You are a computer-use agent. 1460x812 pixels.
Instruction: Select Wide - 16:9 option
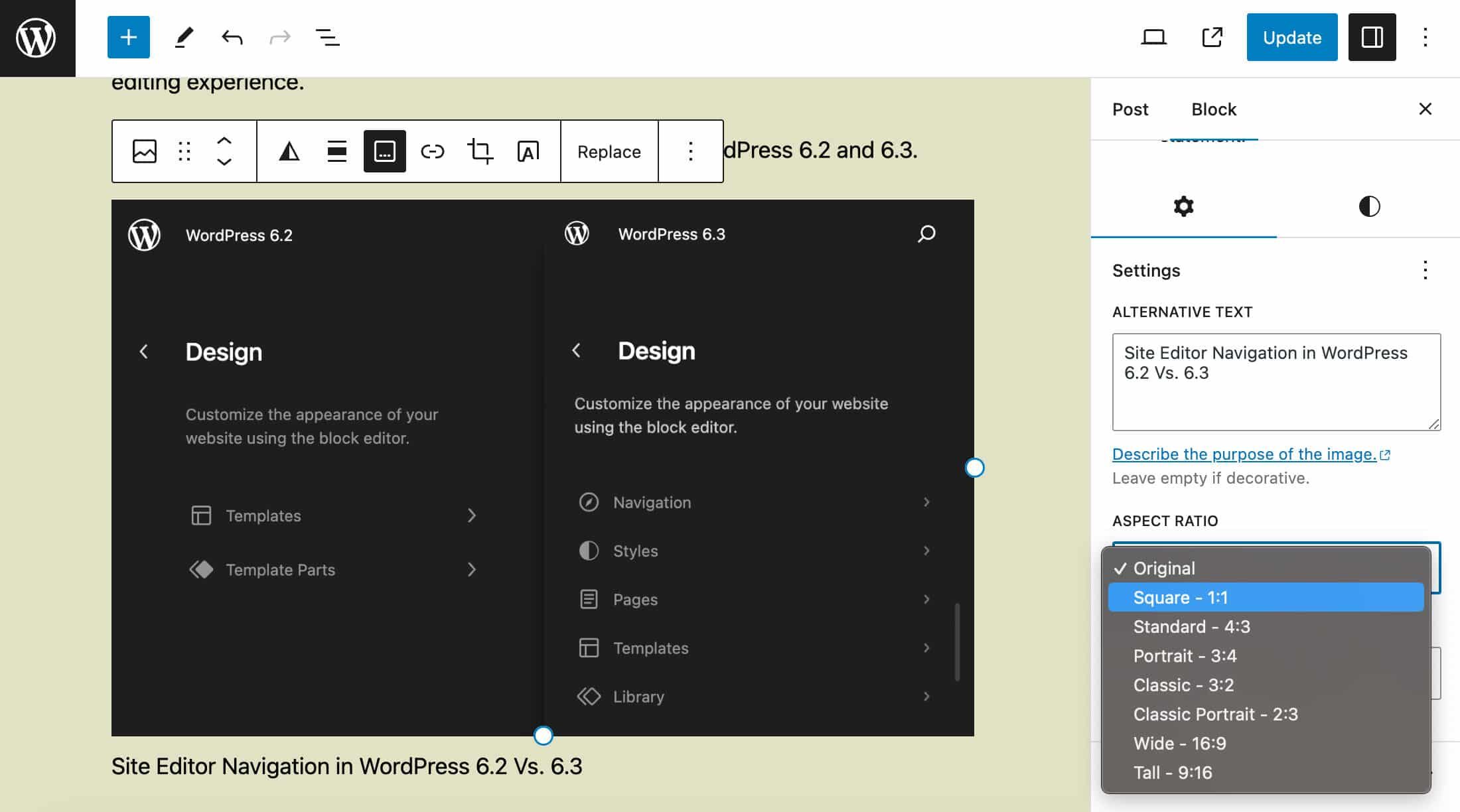pos(1179,743)
